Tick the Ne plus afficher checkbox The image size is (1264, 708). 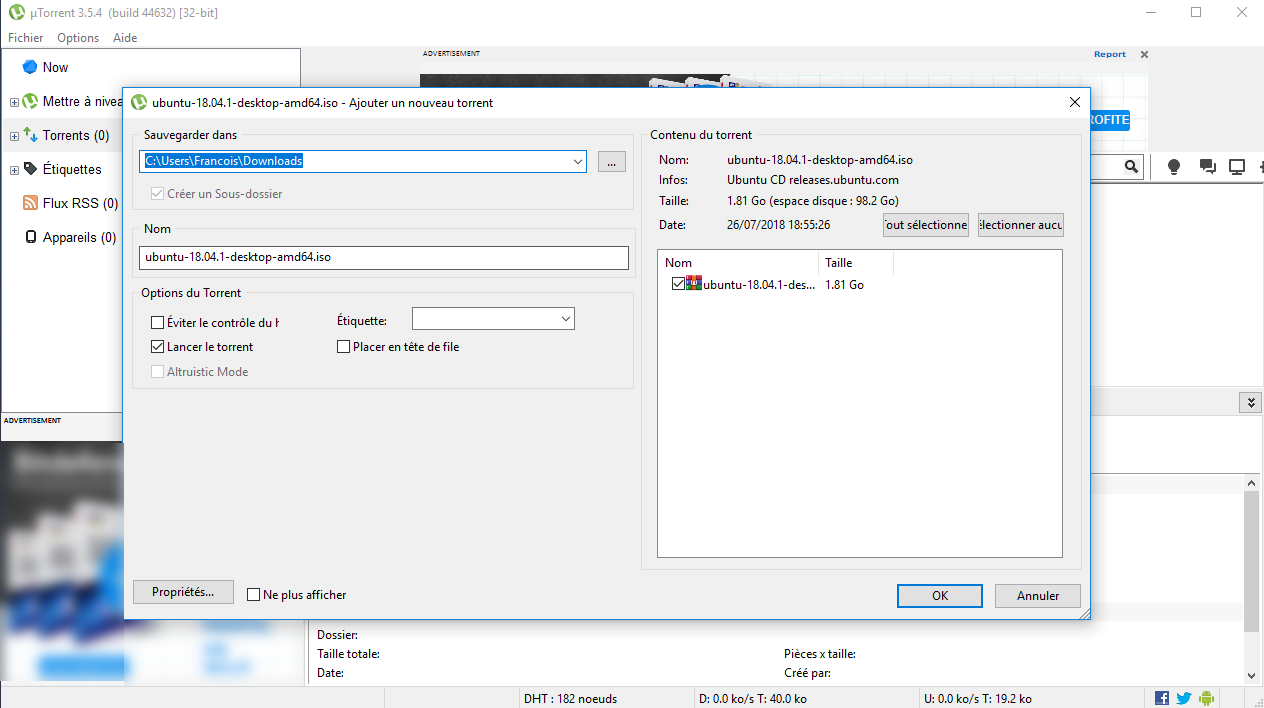254,595
